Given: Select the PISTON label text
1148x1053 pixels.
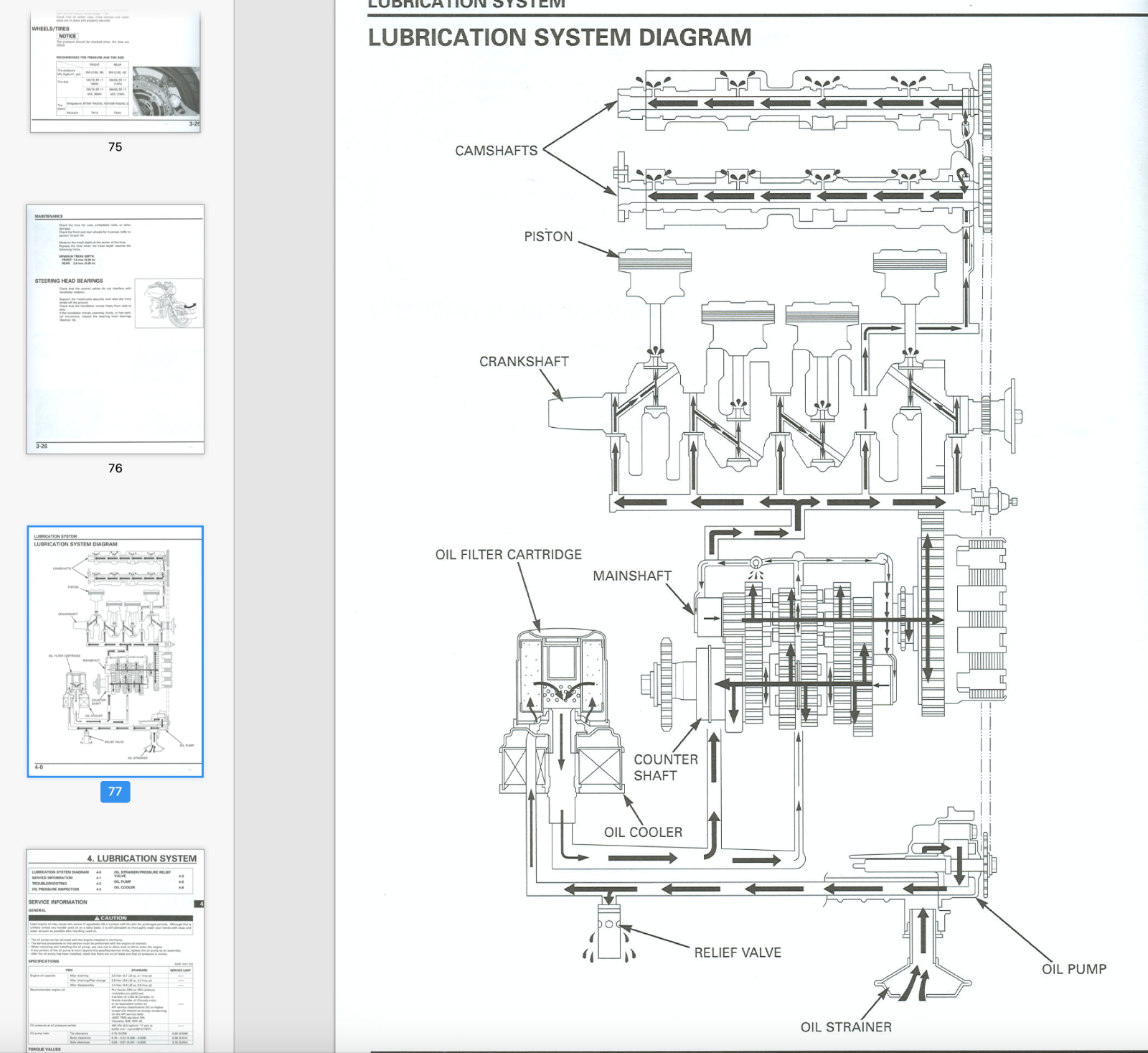Looking at the screenshot, I should tap(548, 237).
